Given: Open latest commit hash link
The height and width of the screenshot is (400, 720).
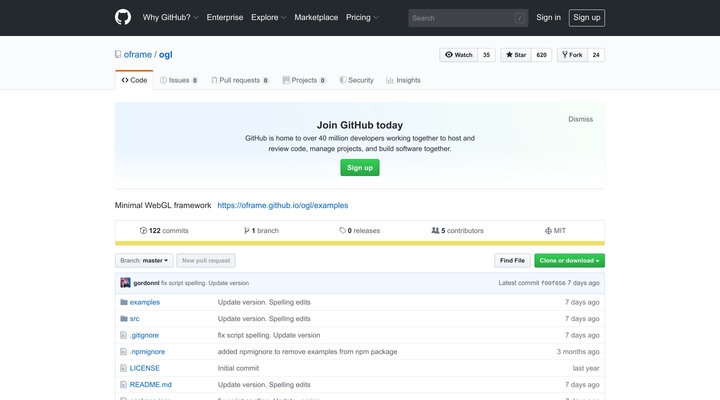Looking at the screenshot, I should (553, 283).
